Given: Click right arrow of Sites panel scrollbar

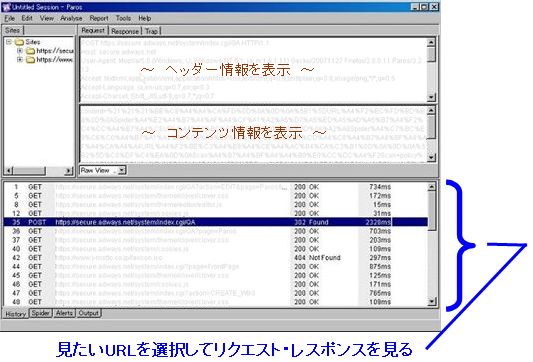Looking at the screenshot, I should tap(69, 171).
